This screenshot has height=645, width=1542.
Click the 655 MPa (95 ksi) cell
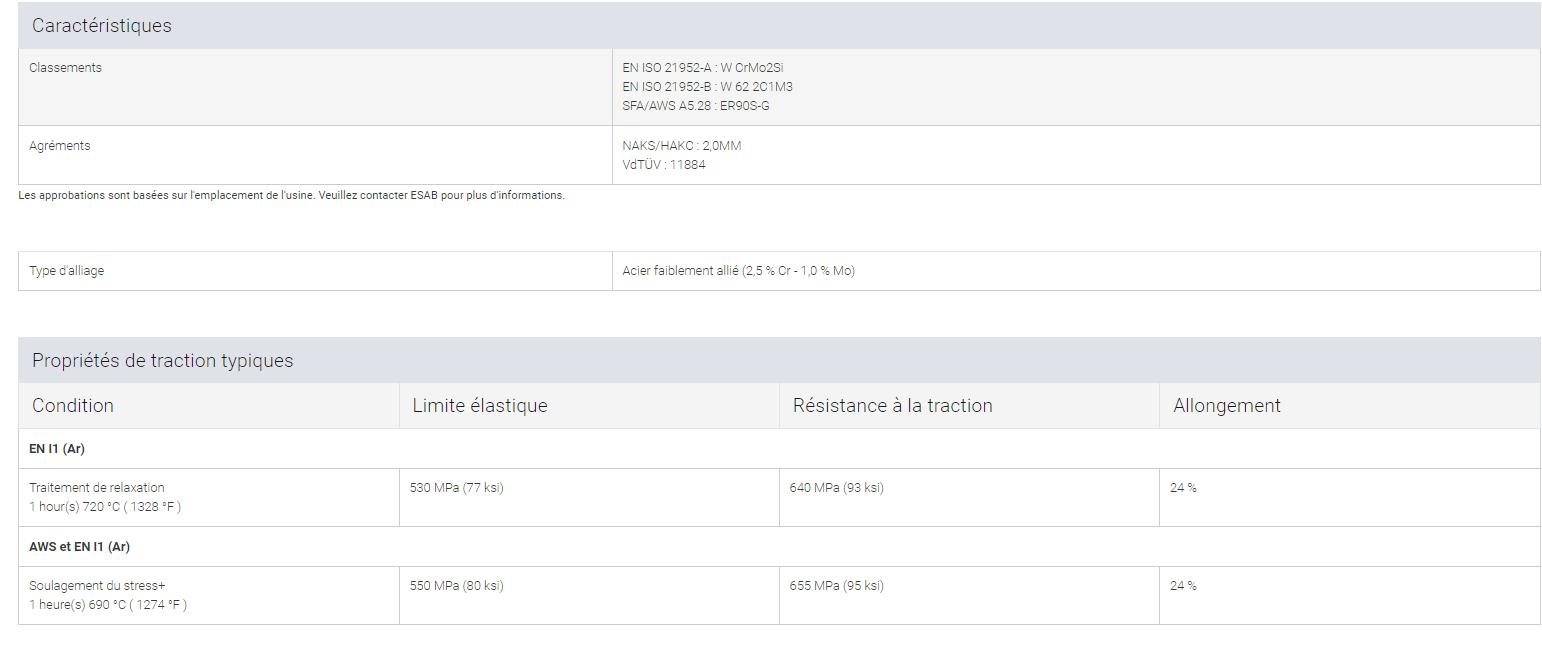point(836,586)
